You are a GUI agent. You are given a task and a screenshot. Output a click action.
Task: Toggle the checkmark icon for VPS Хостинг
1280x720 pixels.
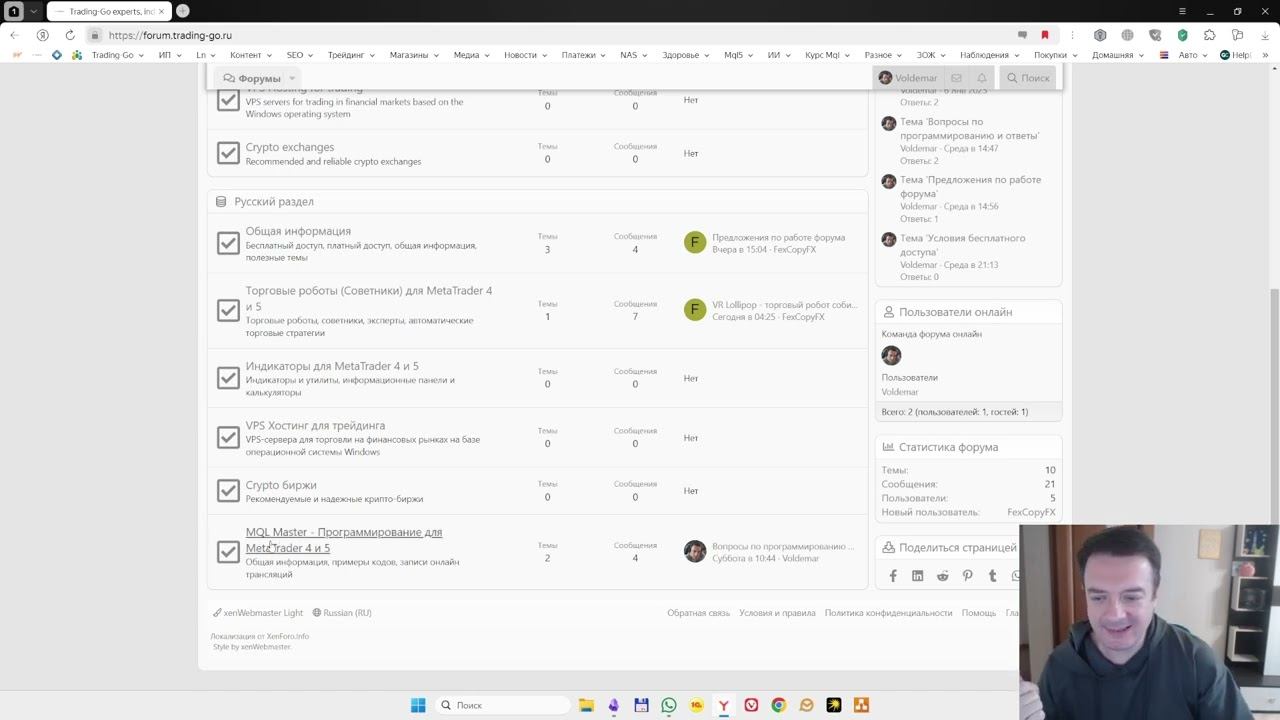[228, 437]
